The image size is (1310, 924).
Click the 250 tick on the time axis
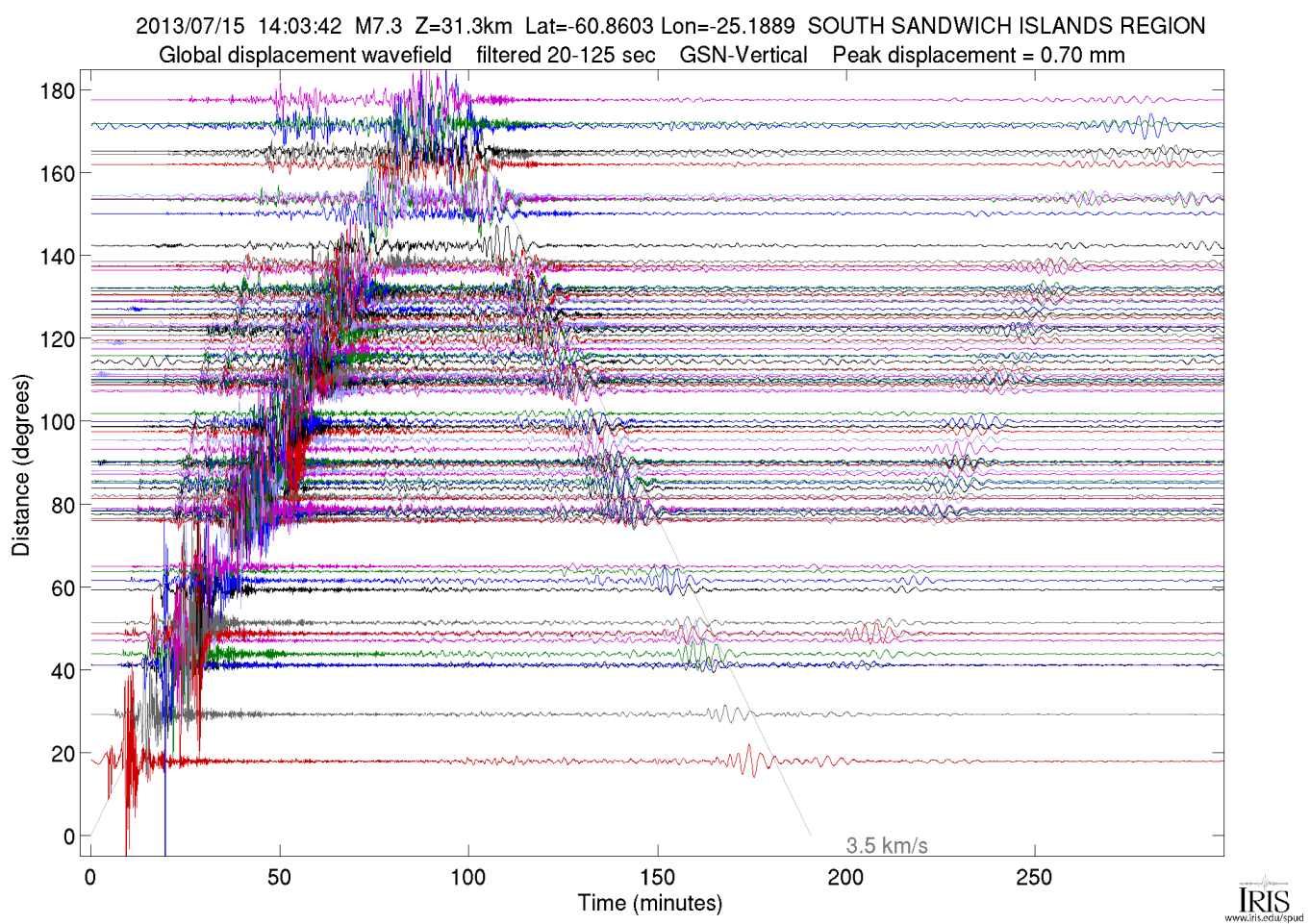pyautogui.click(x=1035, y=877)
